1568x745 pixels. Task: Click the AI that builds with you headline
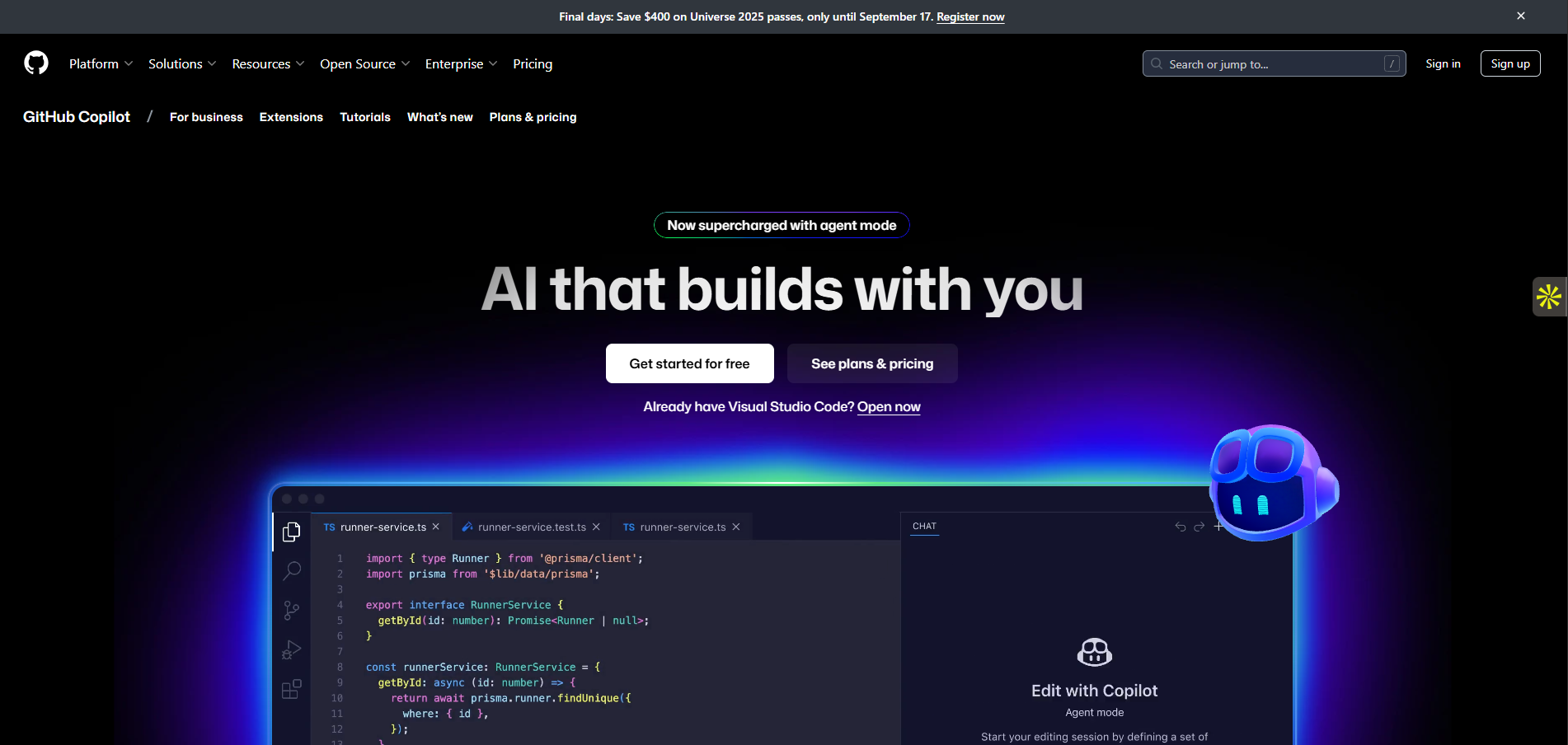click(x=782, y=289)
